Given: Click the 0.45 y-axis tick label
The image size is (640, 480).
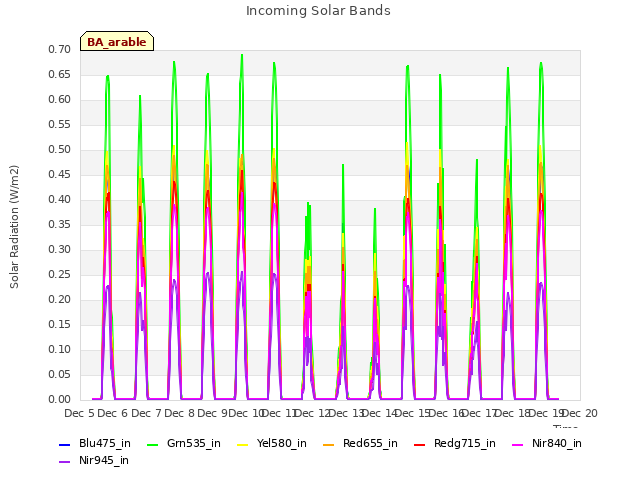Looking at the screenshot, I should tap(60, 174).
